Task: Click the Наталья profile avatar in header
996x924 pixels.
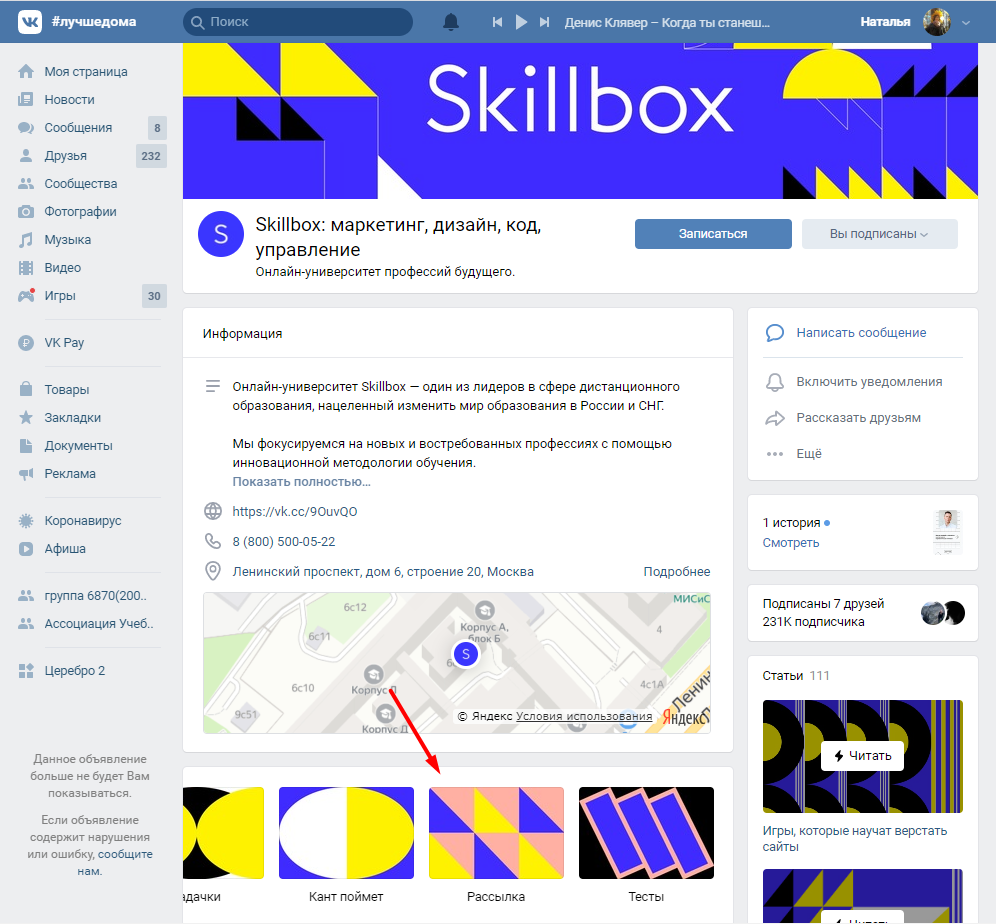Action: click(x=936, y=22)
